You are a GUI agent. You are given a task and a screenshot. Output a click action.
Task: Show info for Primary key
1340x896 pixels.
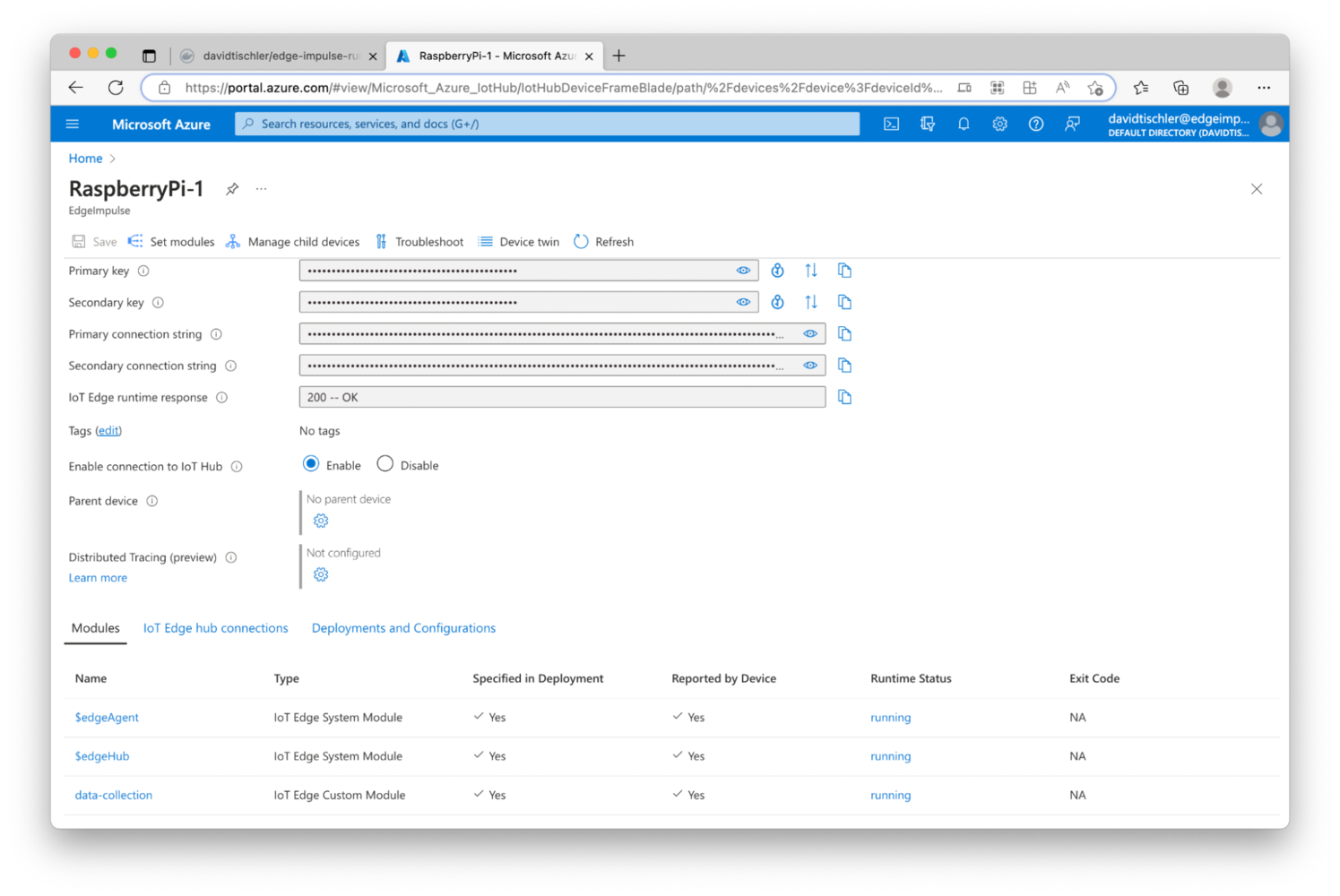click(x=143, y=271)
